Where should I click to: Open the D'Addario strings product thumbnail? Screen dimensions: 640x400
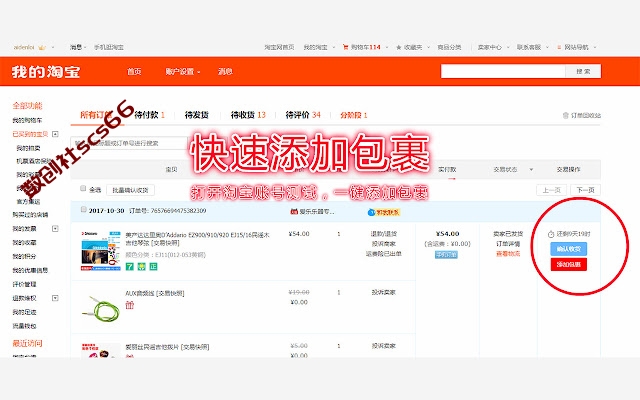point(100,251)
